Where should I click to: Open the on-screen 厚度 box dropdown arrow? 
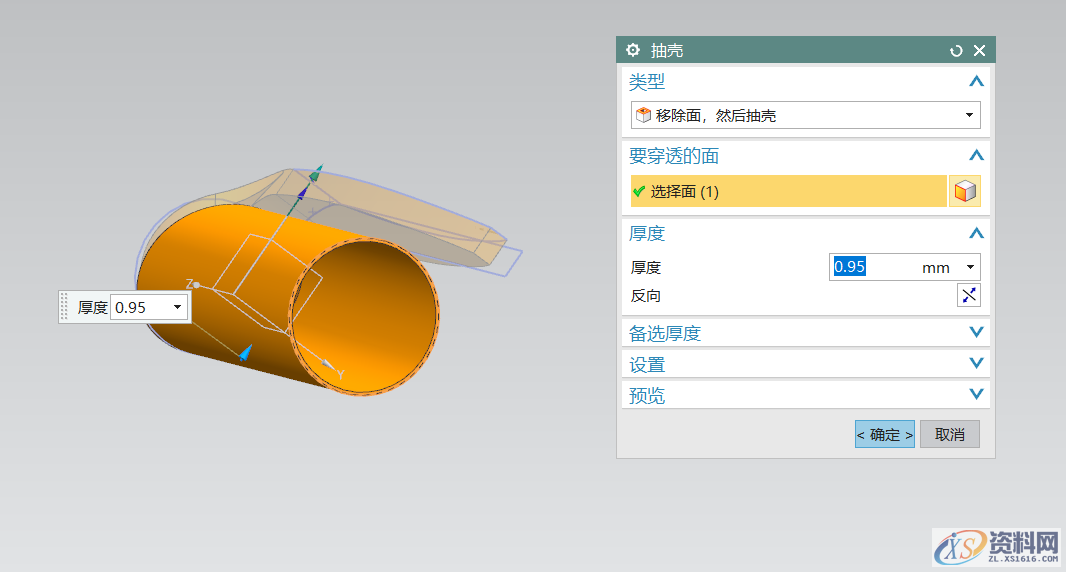(177, 307)
